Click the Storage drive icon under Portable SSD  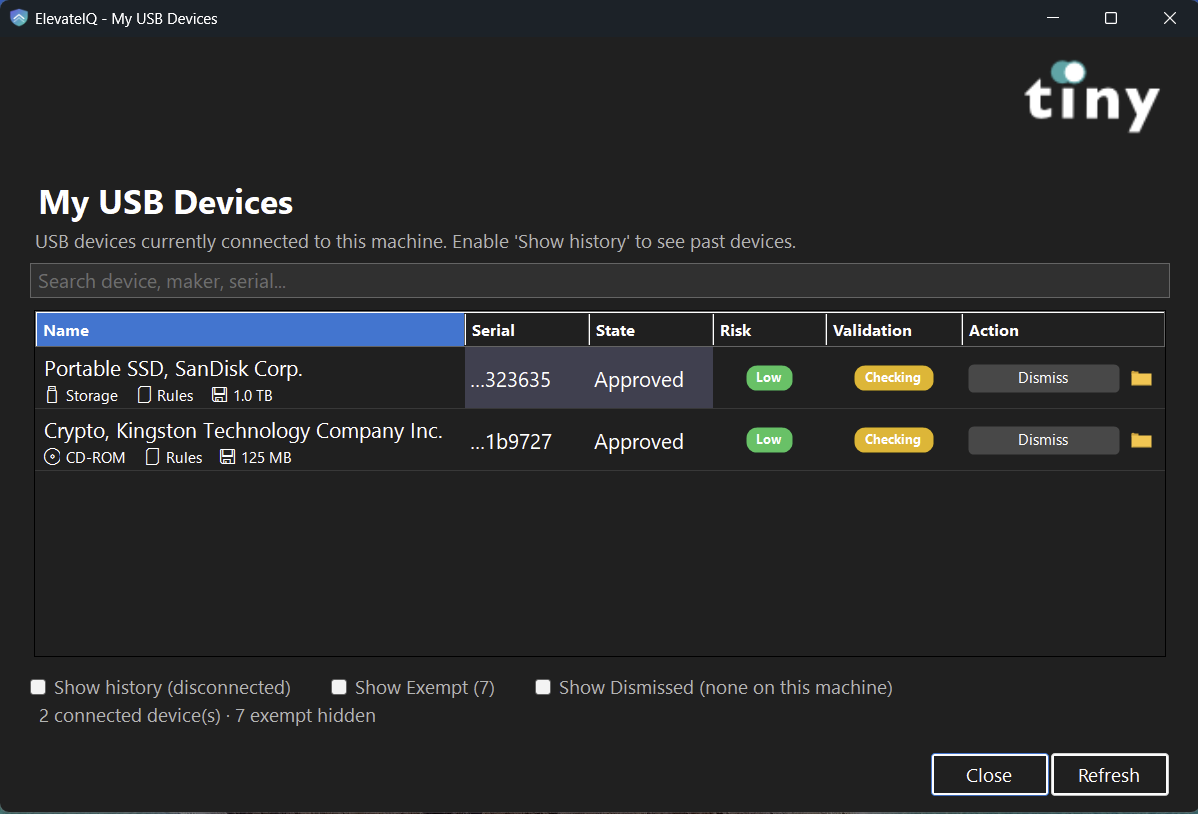52,395
